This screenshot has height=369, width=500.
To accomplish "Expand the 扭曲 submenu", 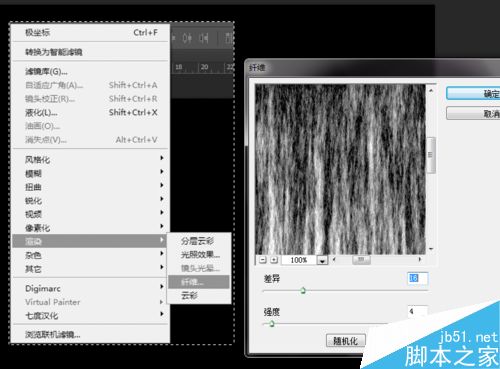I will coord(91,187).
